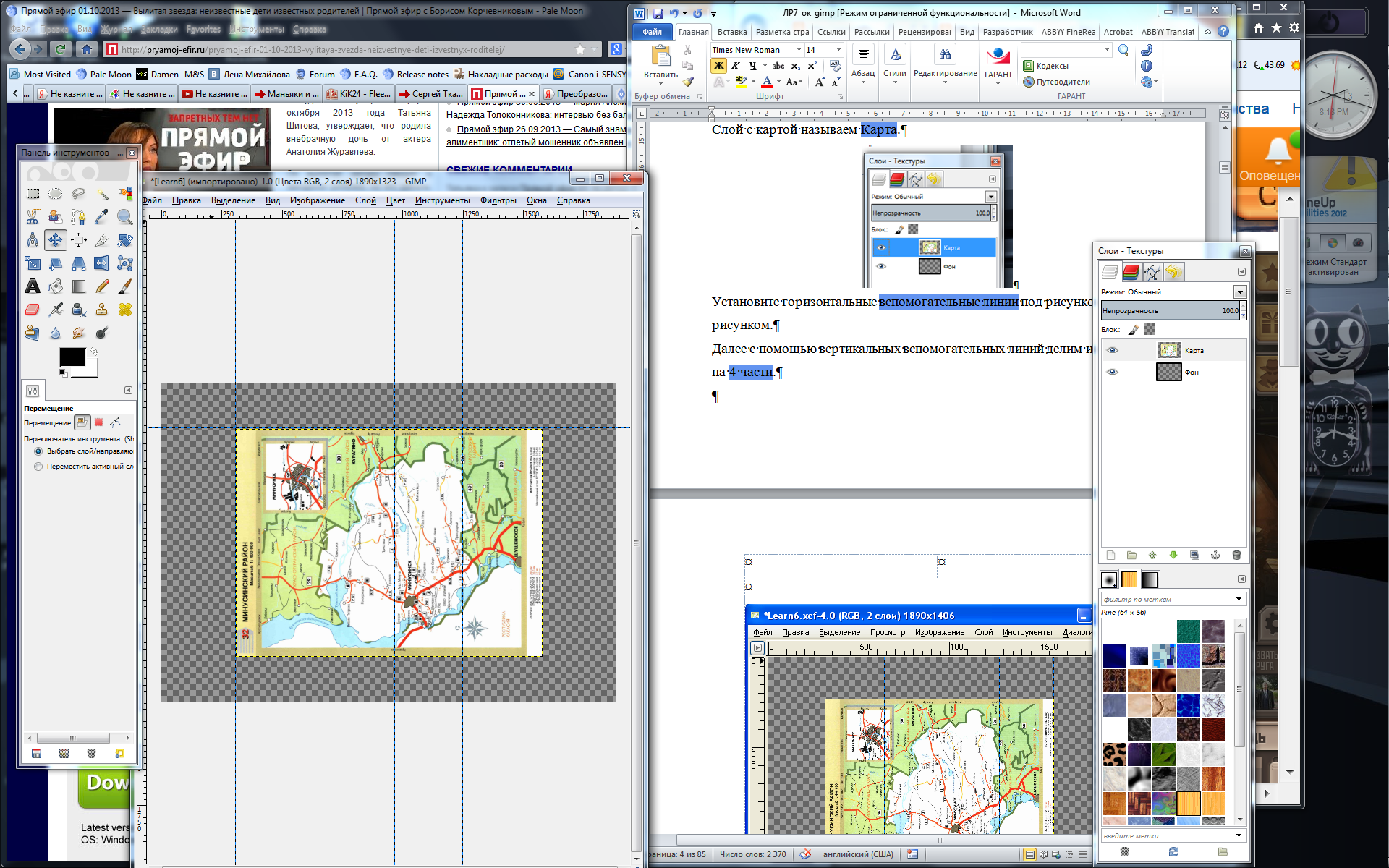Toggle visibility eye of Карта layer

(1113, 350)
